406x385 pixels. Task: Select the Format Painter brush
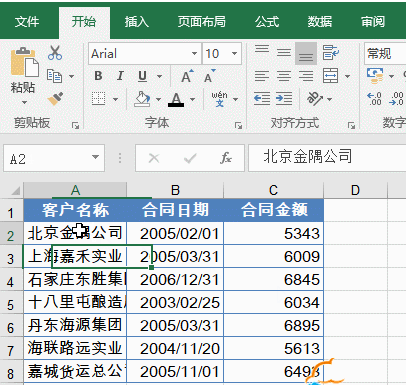(55, 98)
